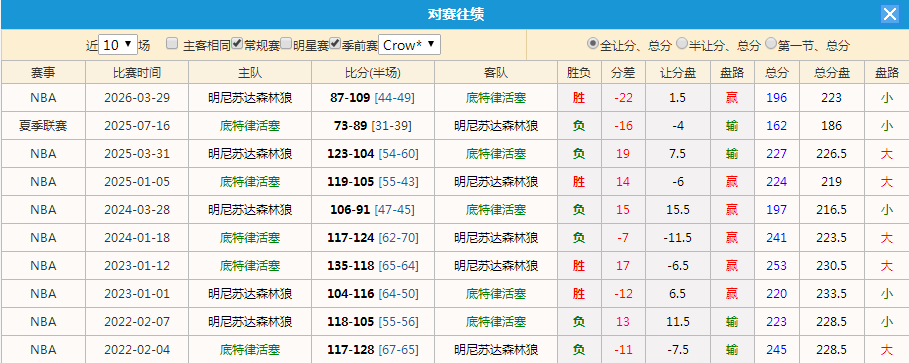
Task: Open the 104-116 score link
Action: pos(350,293)
